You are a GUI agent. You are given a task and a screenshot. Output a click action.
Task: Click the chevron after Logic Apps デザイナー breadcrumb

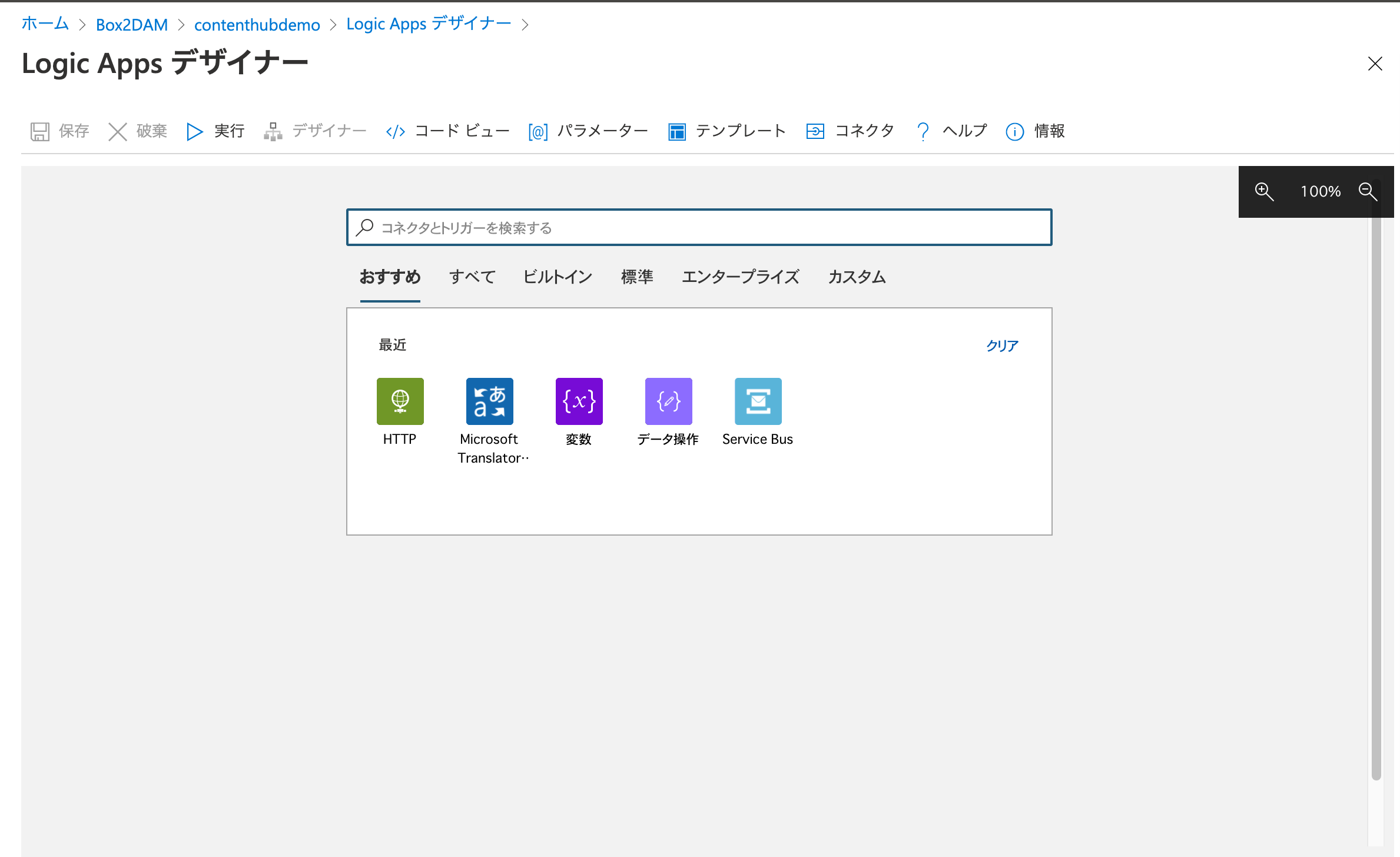(525, 25)
